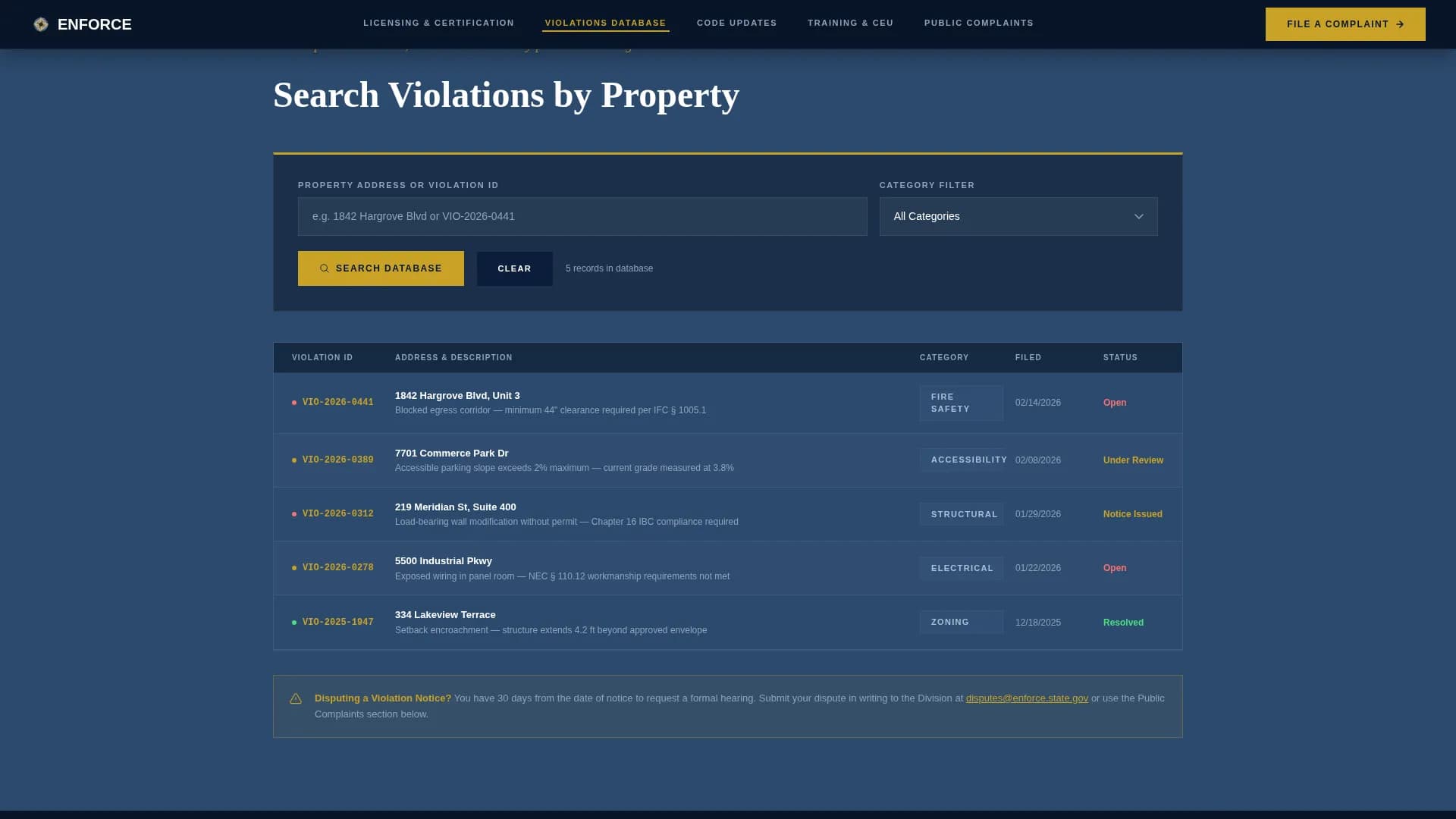
Task: Click filed date 02/08/2026
Action: (x=1037, y=460)
